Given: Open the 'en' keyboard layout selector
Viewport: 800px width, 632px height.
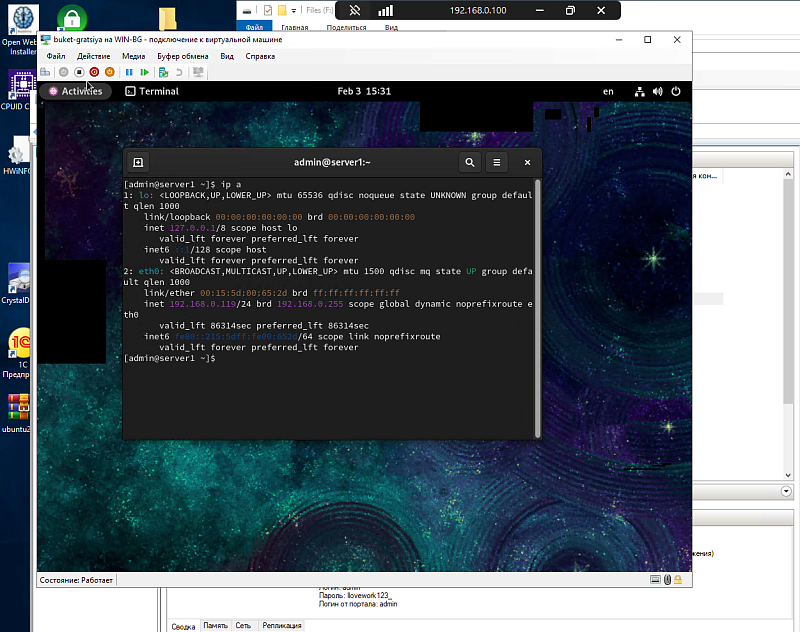Looking at the screenshot, I should [608, 91].
